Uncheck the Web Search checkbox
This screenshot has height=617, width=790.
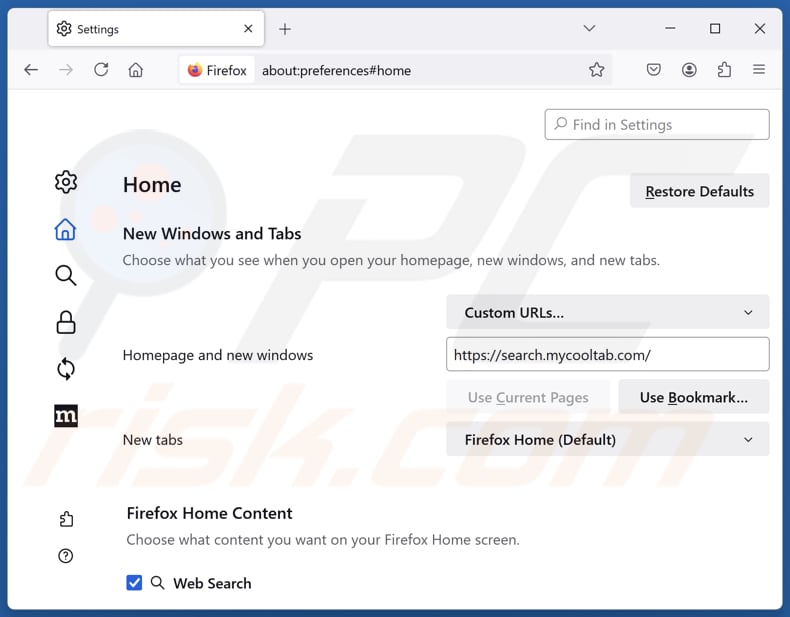click(x=134, y=583)
